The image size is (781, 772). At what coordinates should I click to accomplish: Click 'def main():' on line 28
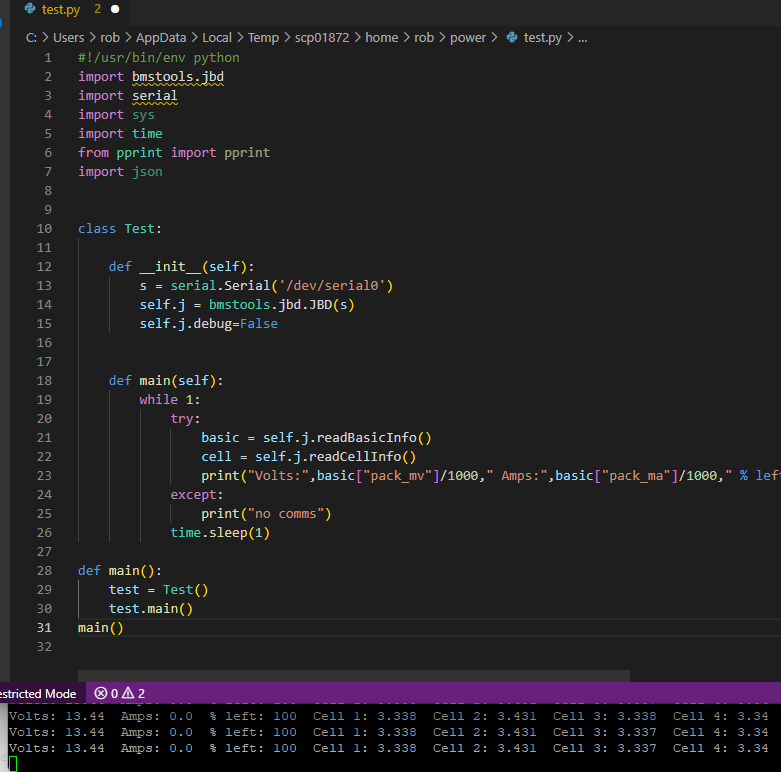120,571
